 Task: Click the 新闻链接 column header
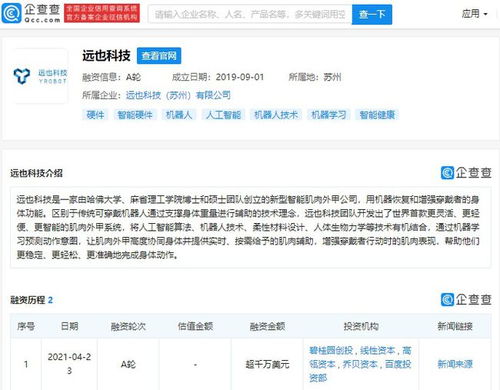pyautogui.click(x=455, y=326)
